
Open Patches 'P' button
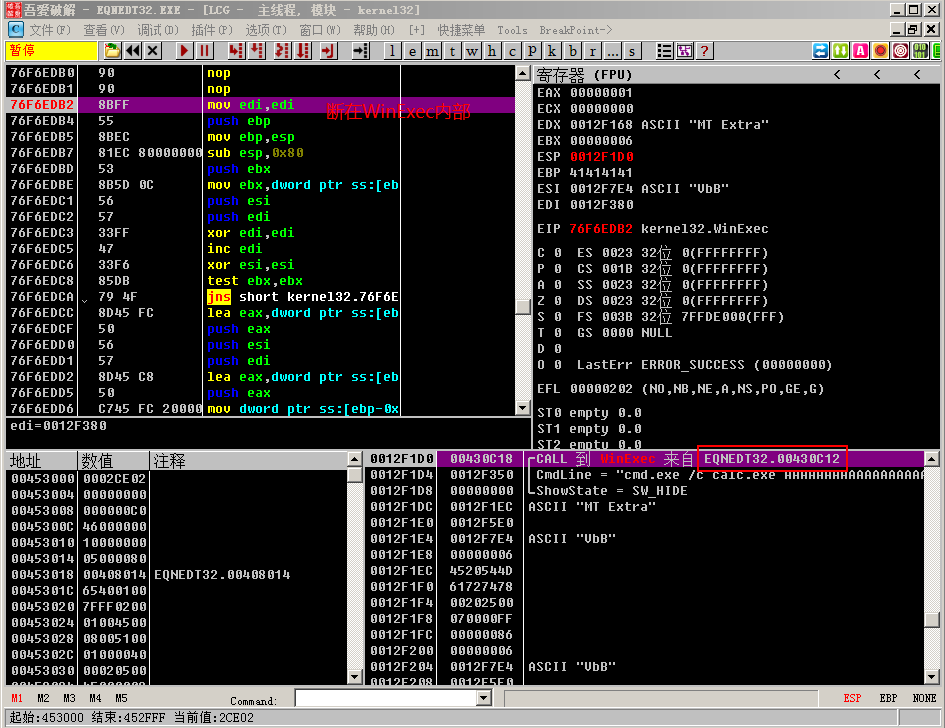532,51
